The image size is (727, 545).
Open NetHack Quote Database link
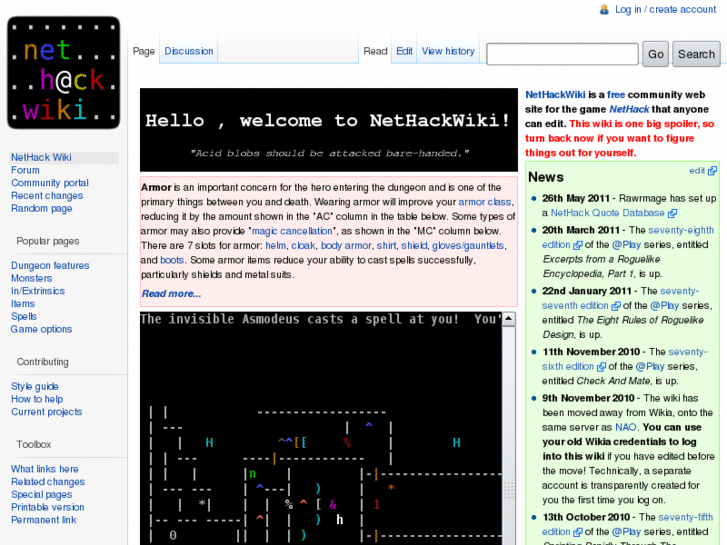click(607, 213)
